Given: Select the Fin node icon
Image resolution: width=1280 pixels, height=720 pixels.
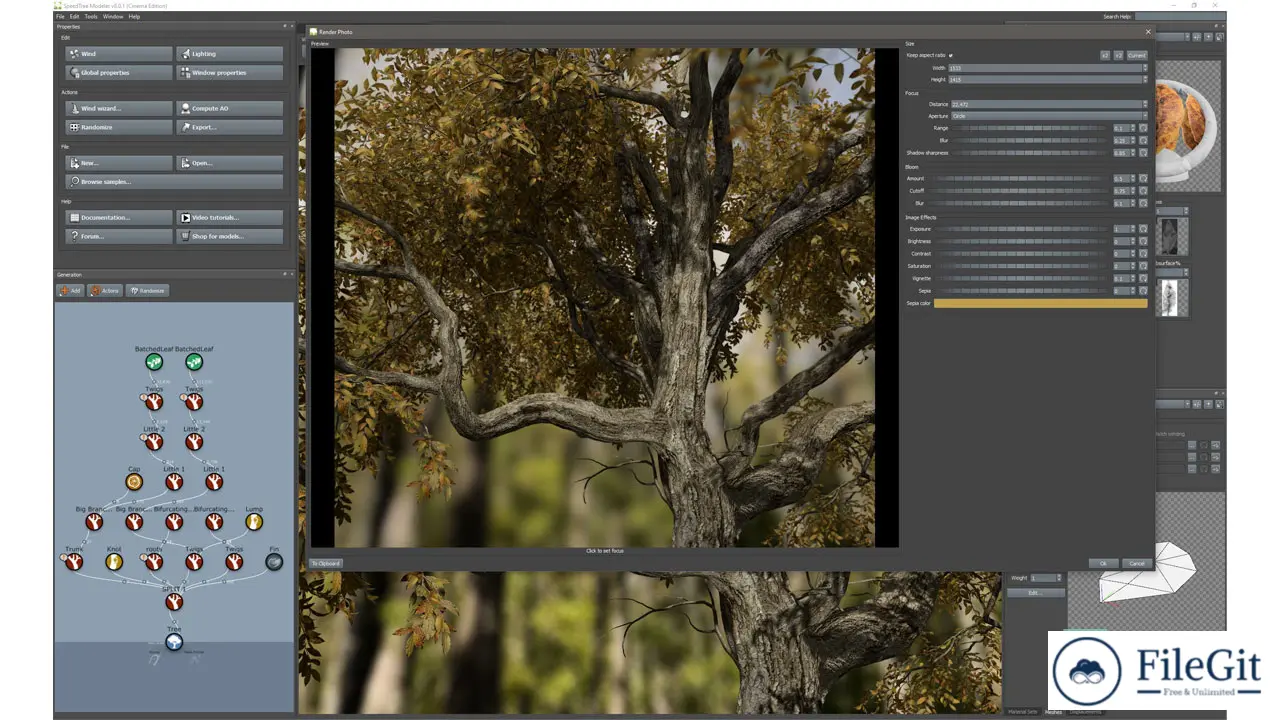Looking at the screenshot, I should tap(274, 562).
